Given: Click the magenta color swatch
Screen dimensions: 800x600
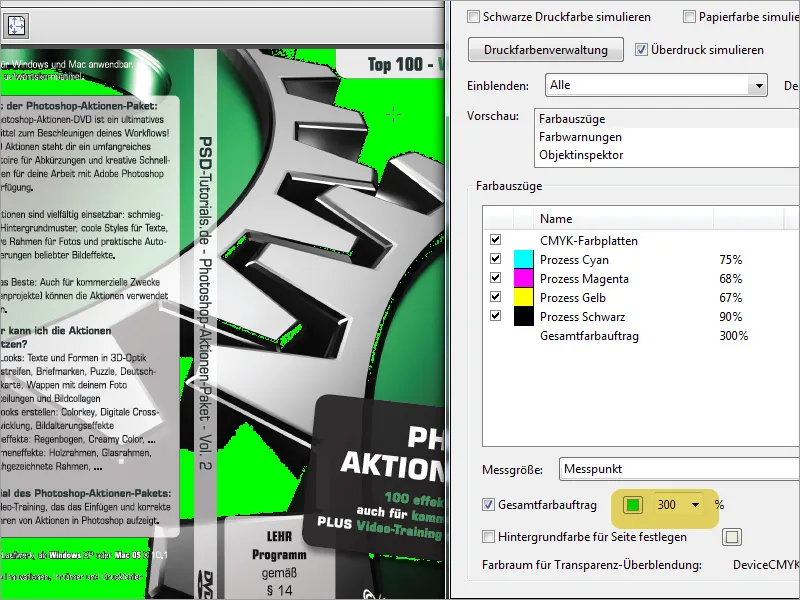Looking at the screenshot, I should (x=523, y=278).
